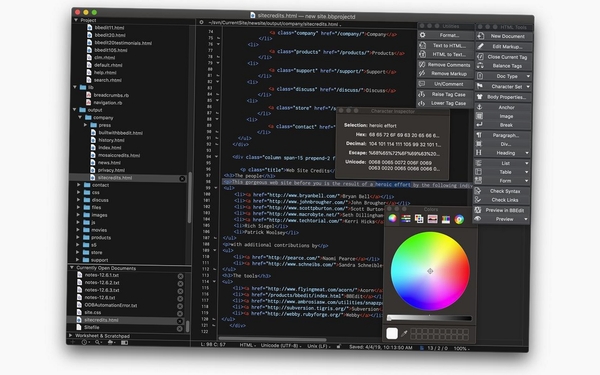Select the image palettes tab in Colors
Viewport: 600px width, 375px height.
click(432, 219)
